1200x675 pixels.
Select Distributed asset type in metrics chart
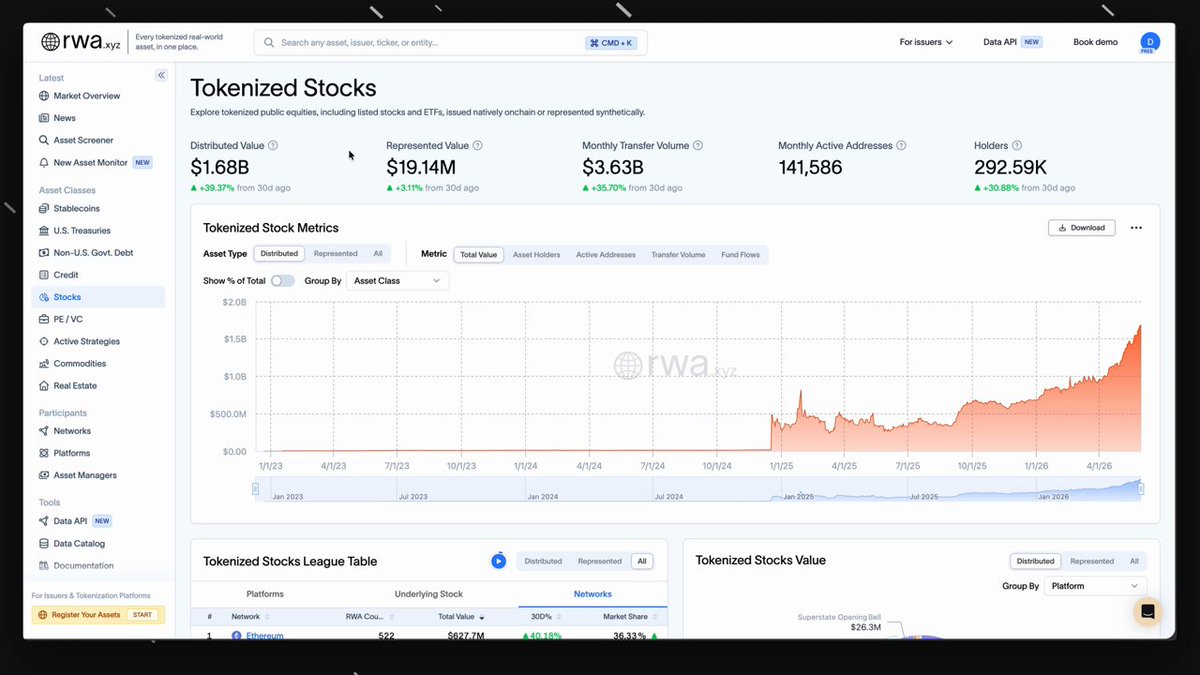click(279, 254)
